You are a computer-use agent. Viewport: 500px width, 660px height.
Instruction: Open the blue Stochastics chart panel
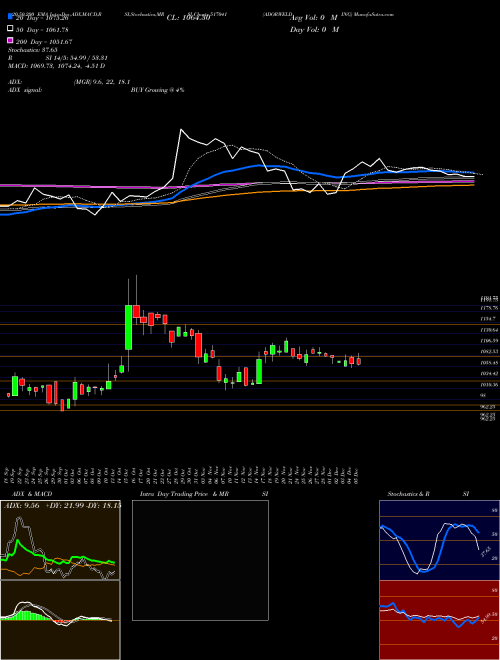[439, 540]
